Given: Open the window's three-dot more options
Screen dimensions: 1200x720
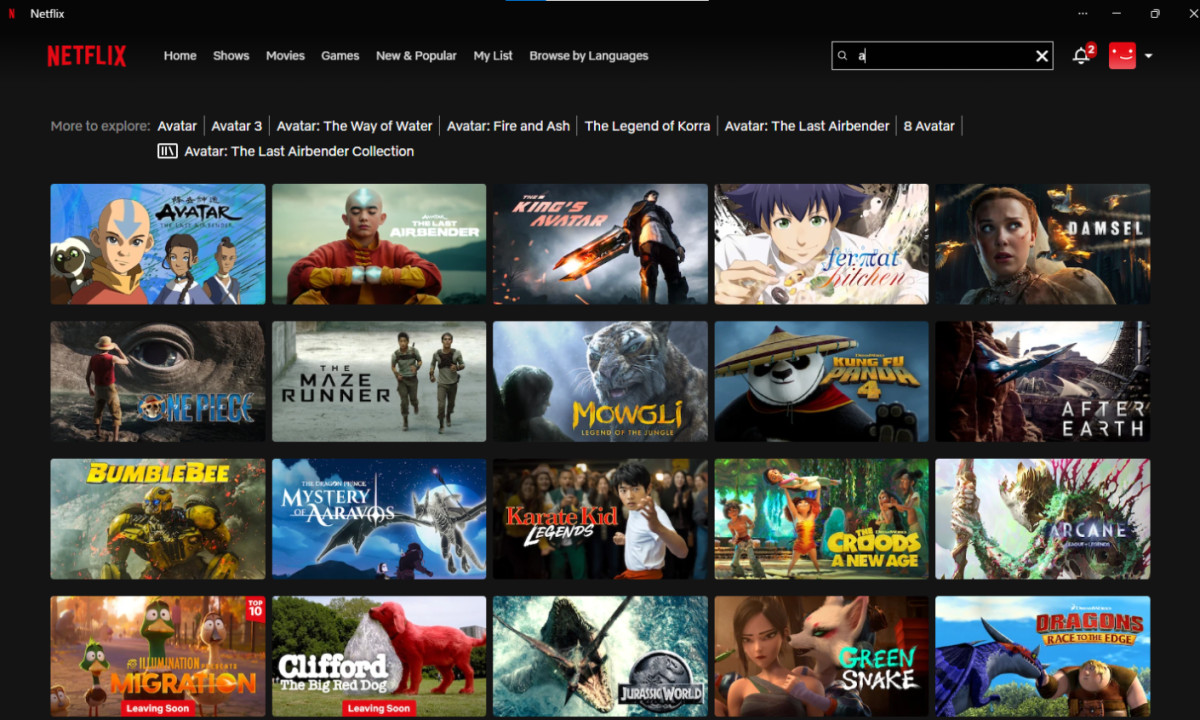Looking at the screenshot, I should [x=1083, y=13].
